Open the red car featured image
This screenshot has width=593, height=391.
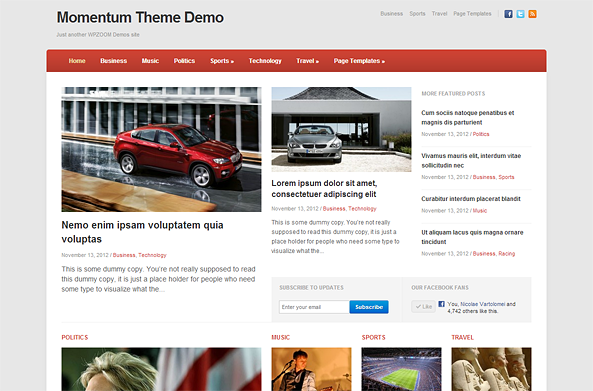161,149
